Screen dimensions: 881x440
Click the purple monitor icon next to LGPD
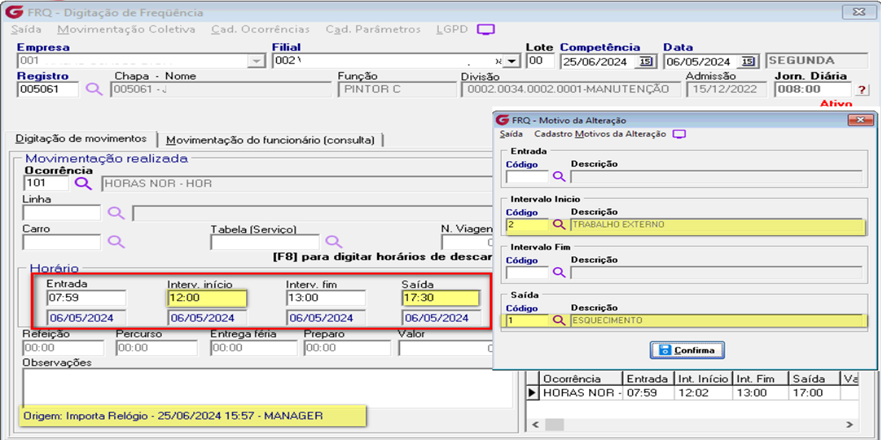[x=485, y=30]
